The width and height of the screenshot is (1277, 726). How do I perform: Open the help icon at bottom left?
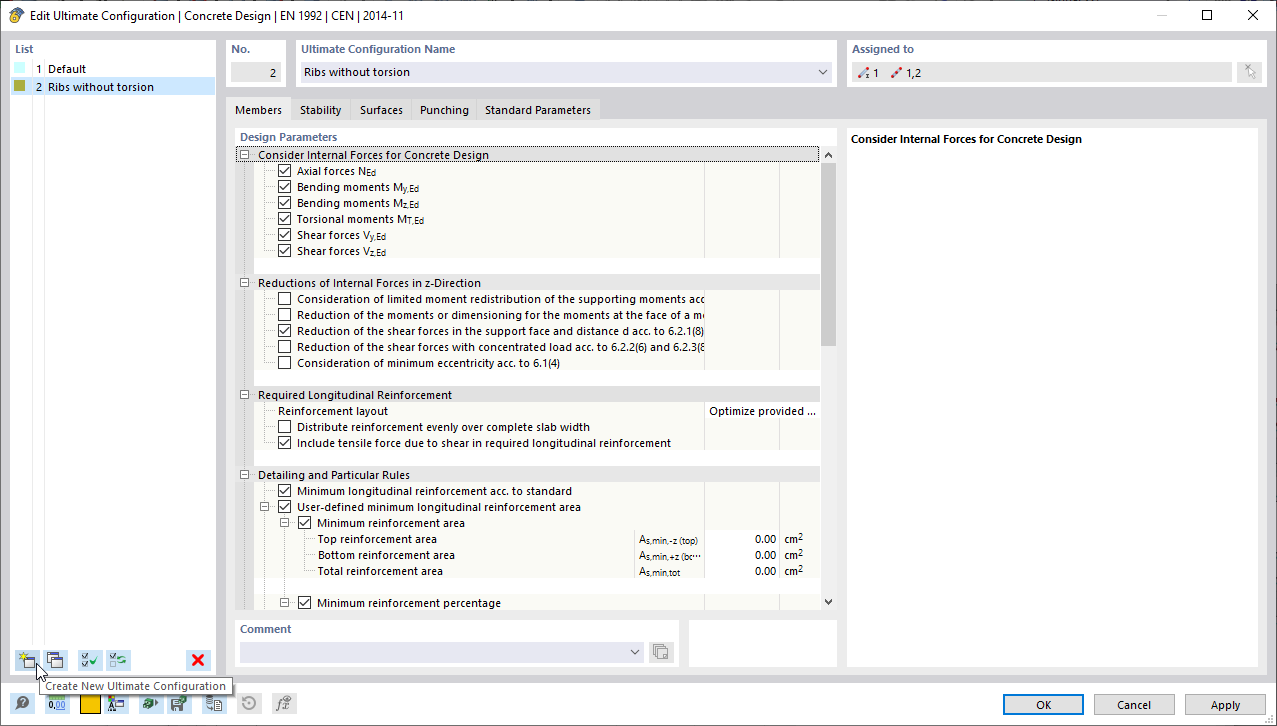click(22, 704)
